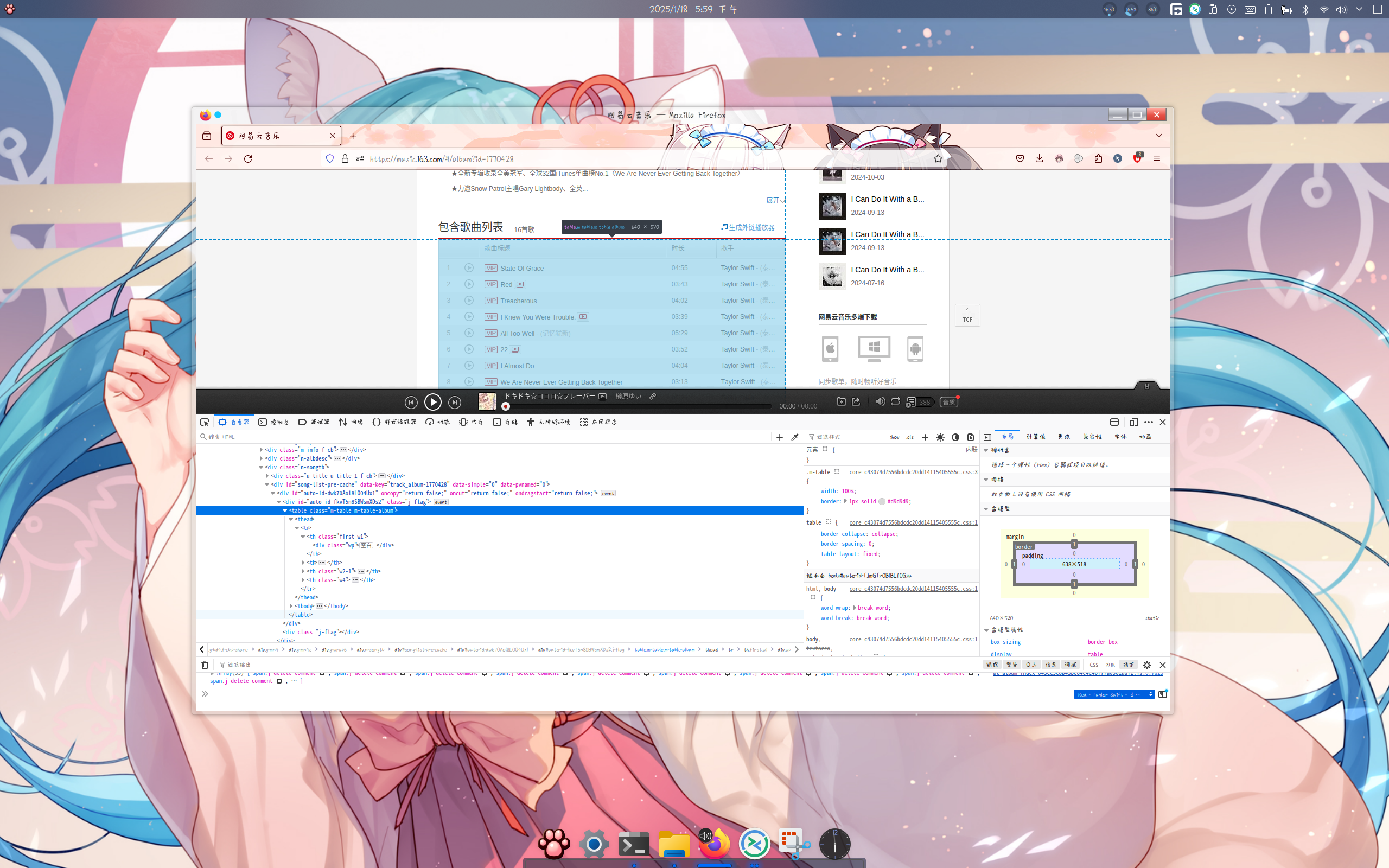This screenshot has width=1389, height=868.
Task: Toggle the 错误 errors console filter
Action: coord(992,665)
